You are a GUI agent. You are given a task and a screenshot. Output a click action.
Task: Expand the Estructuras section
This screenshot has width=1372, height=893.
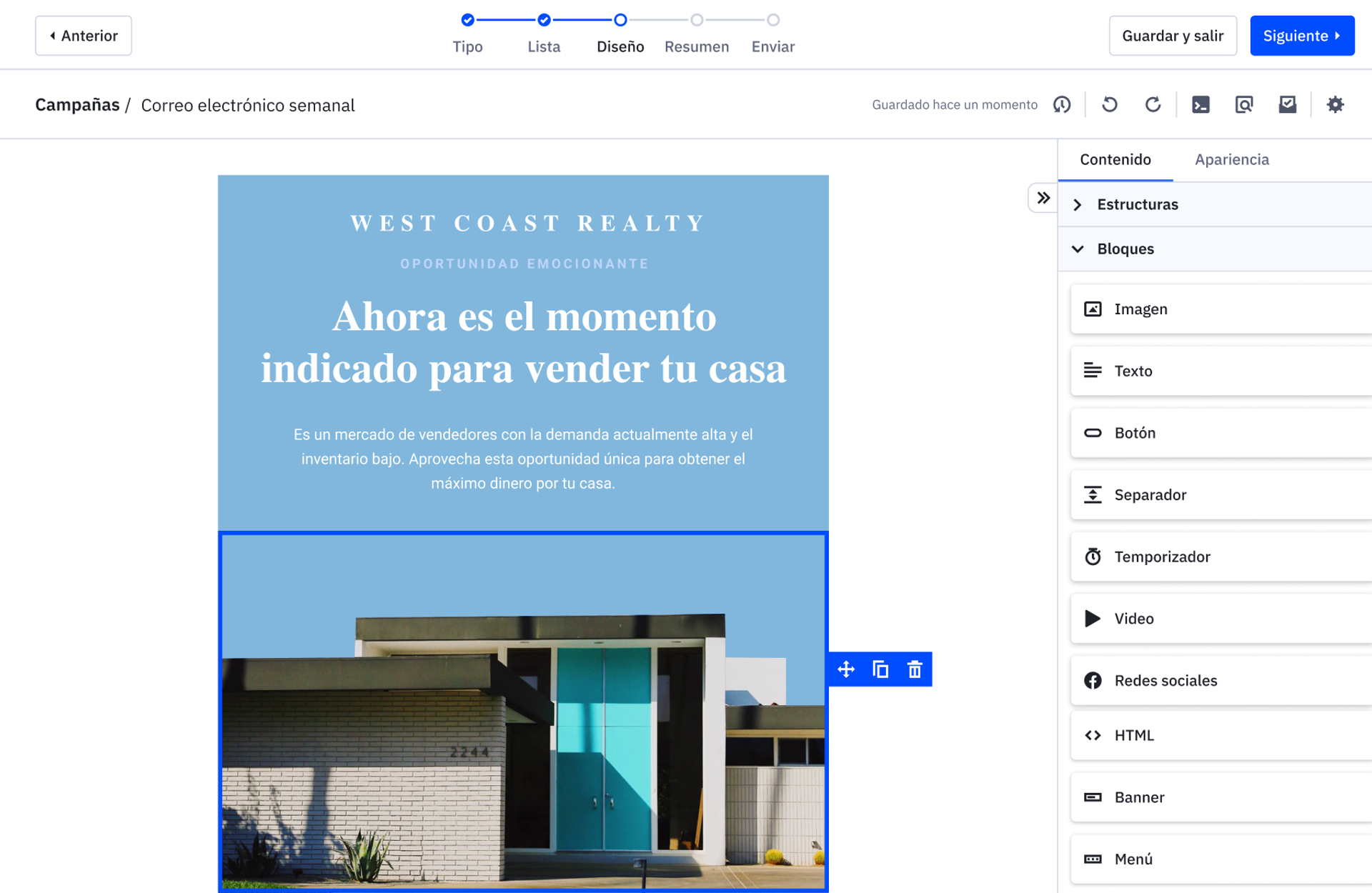(1138, 204)
